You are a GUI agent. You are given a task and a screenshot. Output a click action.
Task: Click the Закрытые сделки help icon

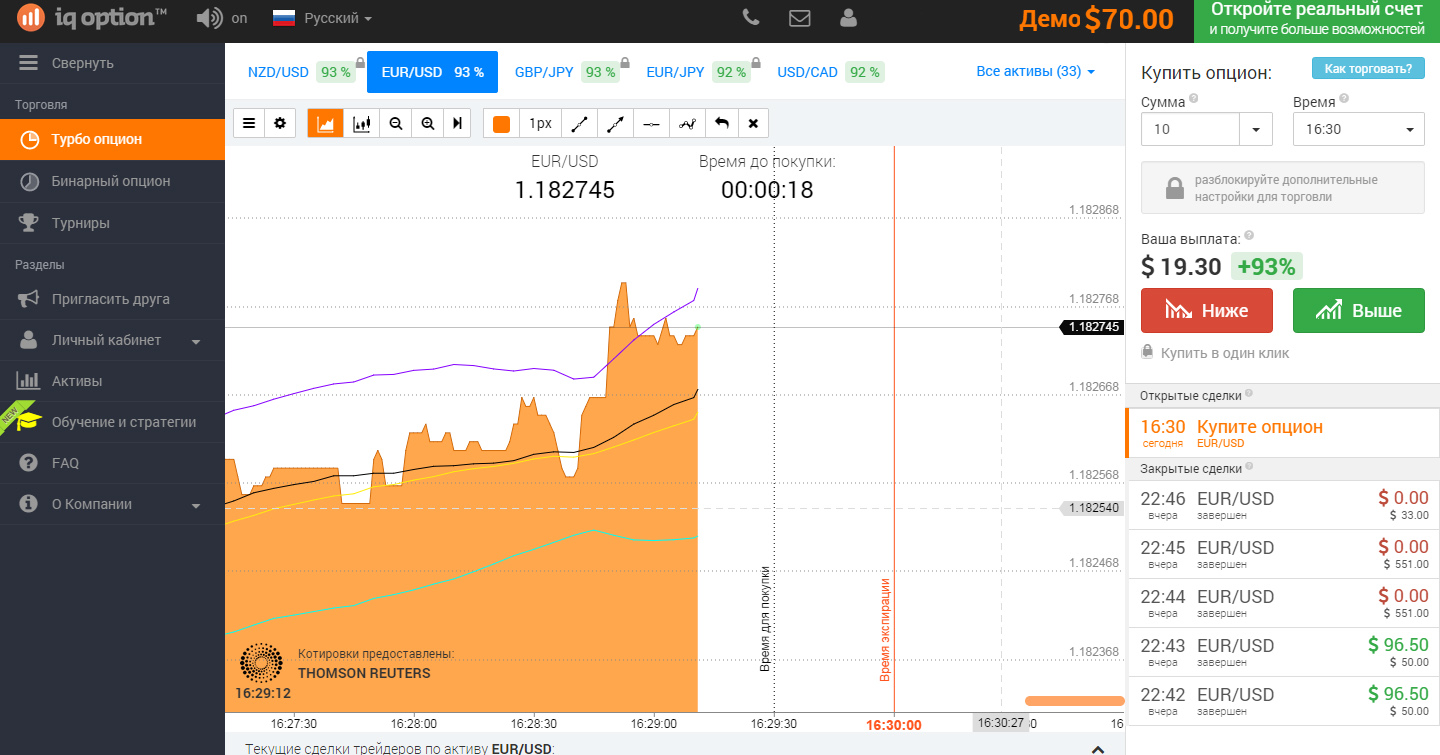tap(1250, 467)
